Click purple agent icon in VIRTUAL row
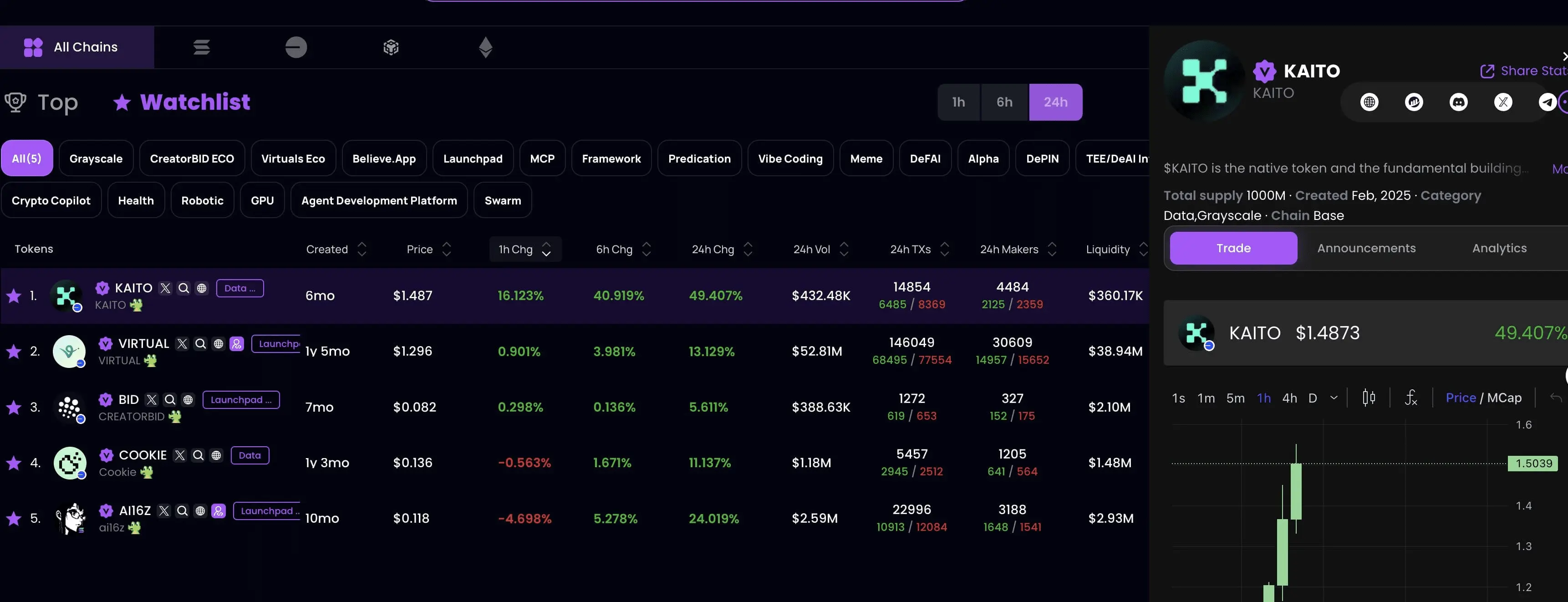Viewport: 1568px width, 602px height. pos(237,343)
